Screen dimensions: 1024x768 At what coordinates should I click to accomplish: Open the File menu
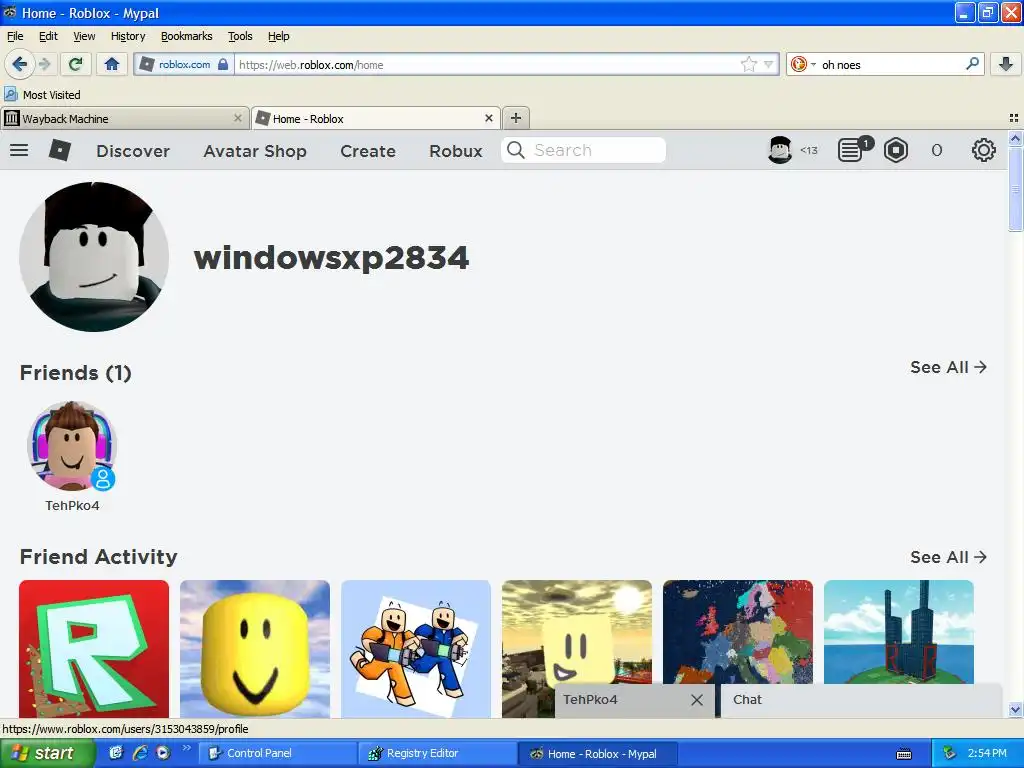point(15,36)
